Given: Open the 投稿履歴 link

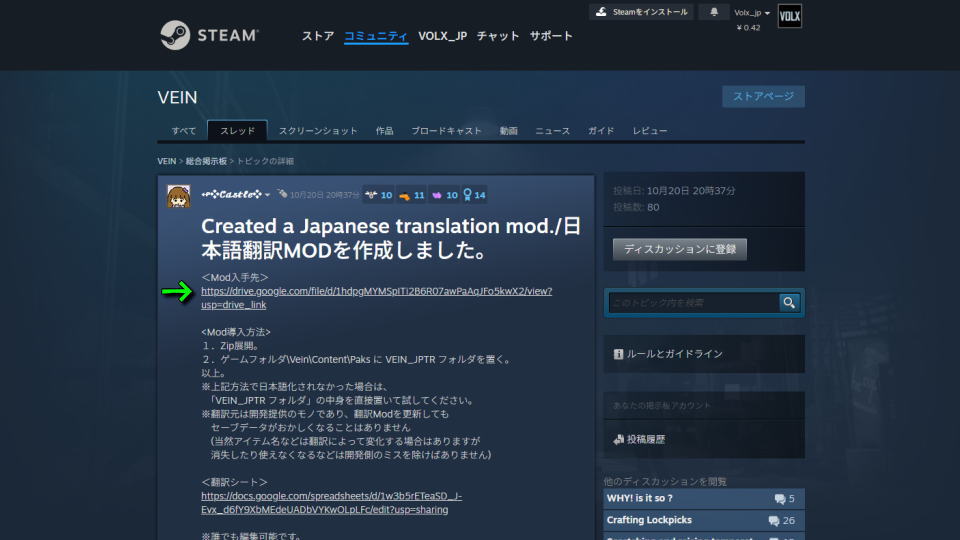Looking at the screenshot, I should click(x=646, y=439).
